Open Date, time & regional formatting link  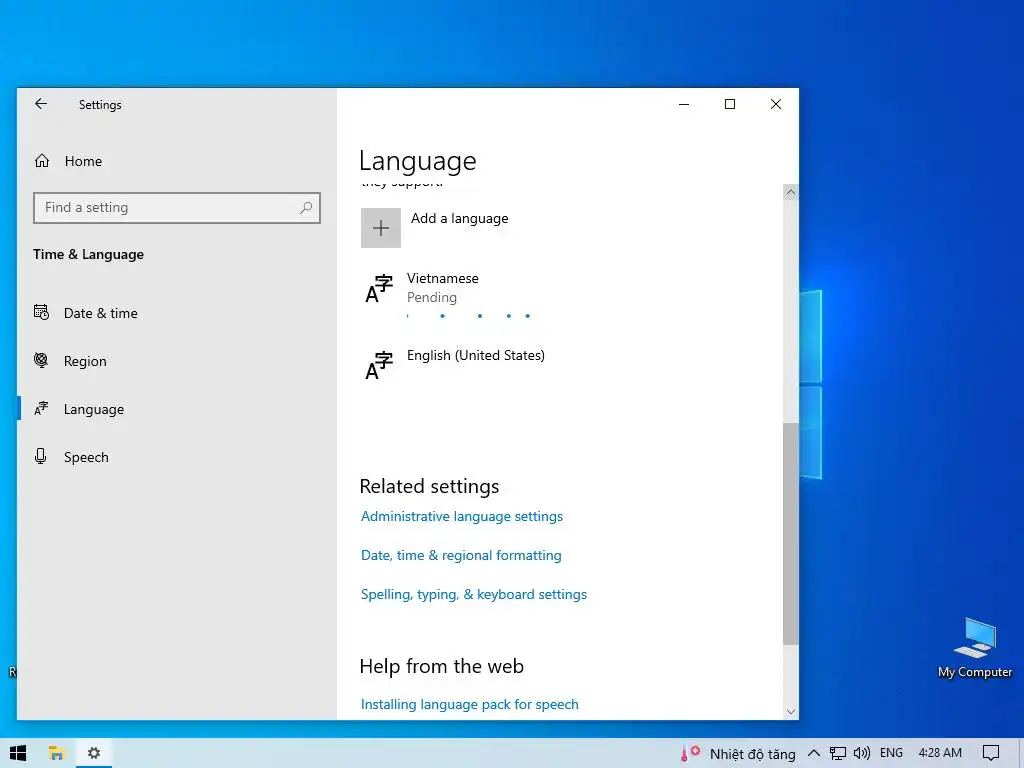pyautogui.click(x=461, y=555)
